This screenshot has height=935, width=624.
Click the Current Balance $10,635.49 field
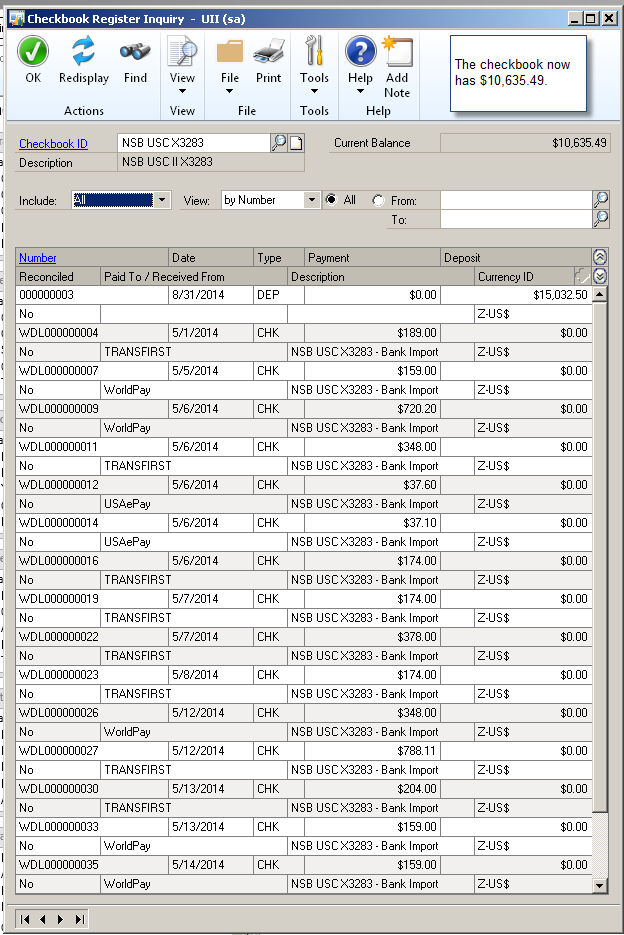coord(525,143)
